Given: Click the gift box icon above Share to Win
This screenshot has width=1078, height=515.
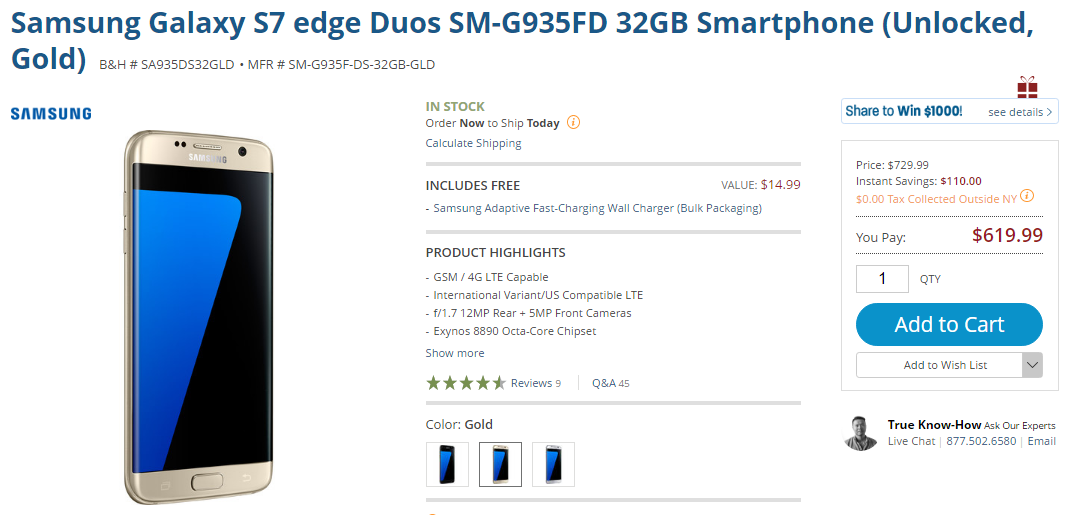Looking at the screenshot, I should [x=1027, y=87].
